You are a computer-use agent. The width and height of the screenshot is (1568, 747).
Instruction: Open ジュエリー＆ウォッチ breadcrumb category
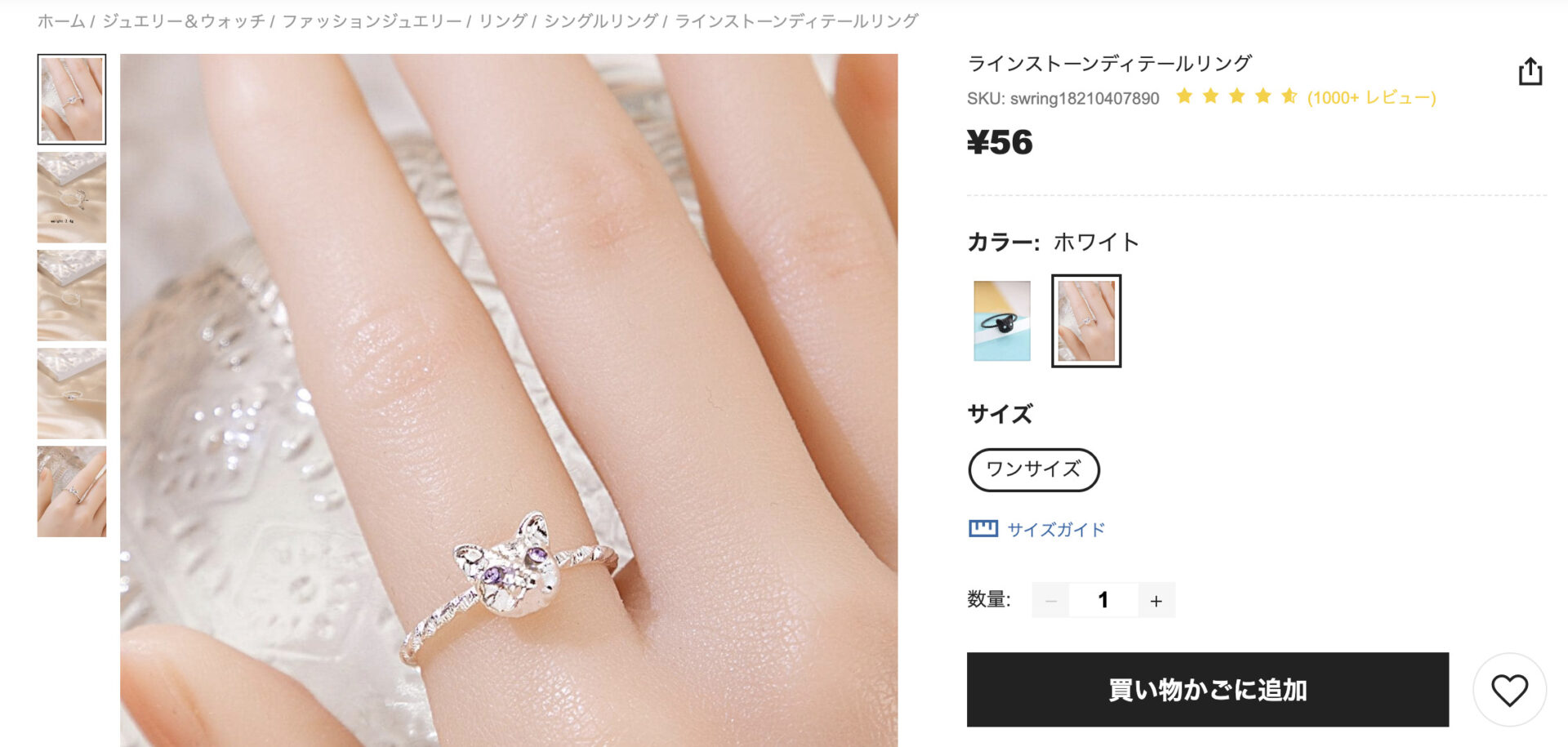click(x=184, y=21)
